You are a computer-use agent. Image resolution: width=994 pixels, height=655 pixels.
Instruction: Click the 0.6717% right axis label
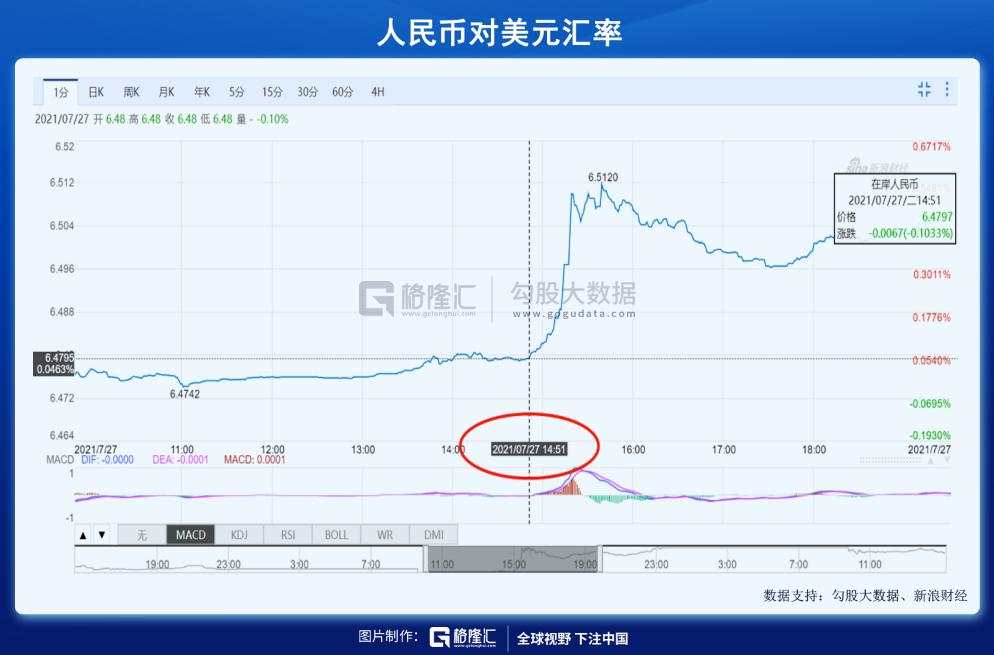(931, 146)
